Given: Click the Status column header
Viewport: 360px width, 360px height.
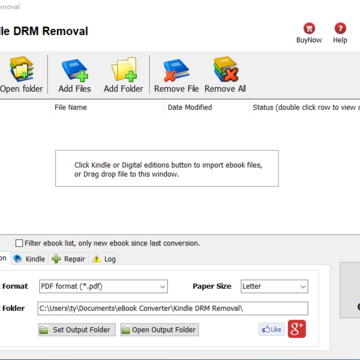Looking at the screenshot, I should (x=304, y=107).
